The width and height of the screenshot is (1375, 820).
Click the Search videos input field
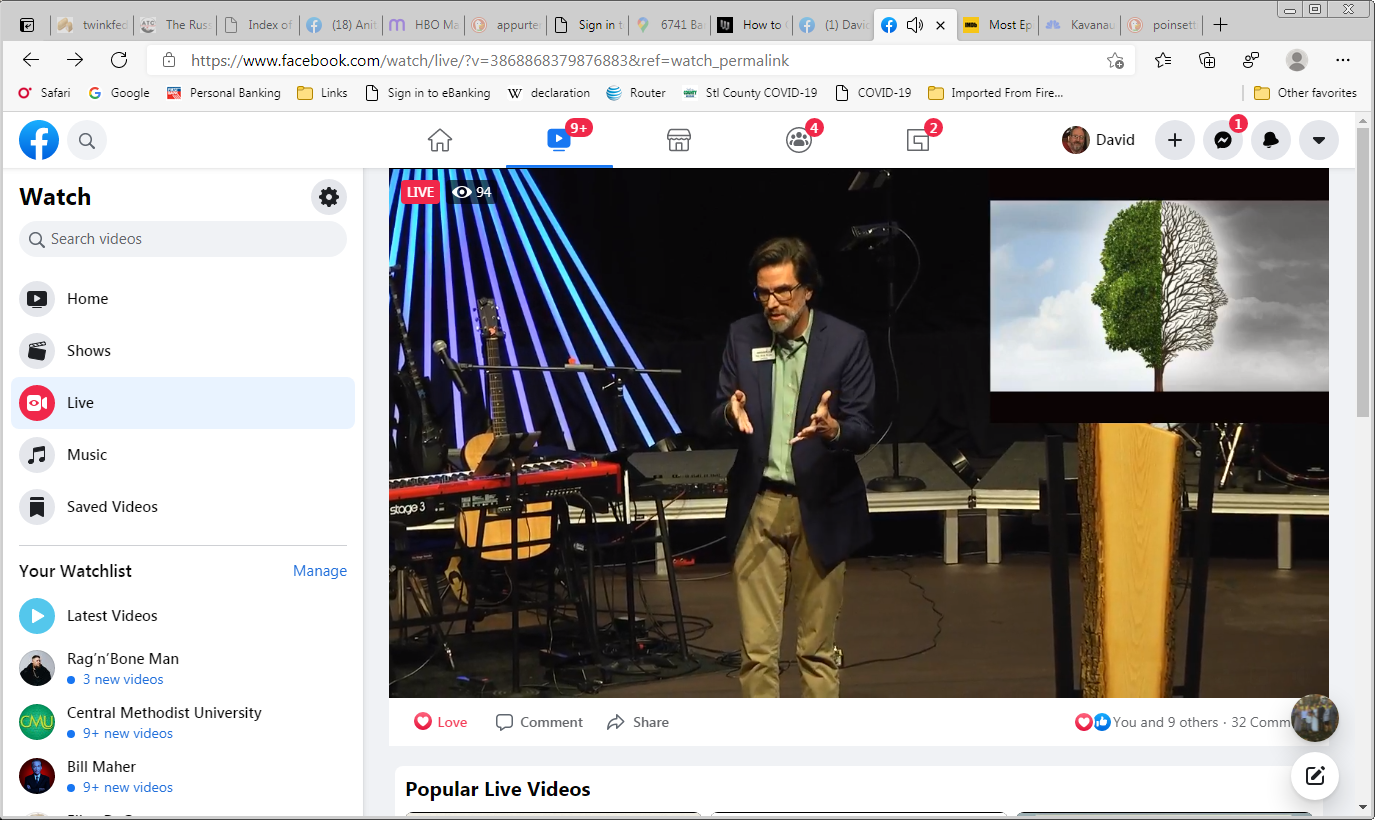183,239
